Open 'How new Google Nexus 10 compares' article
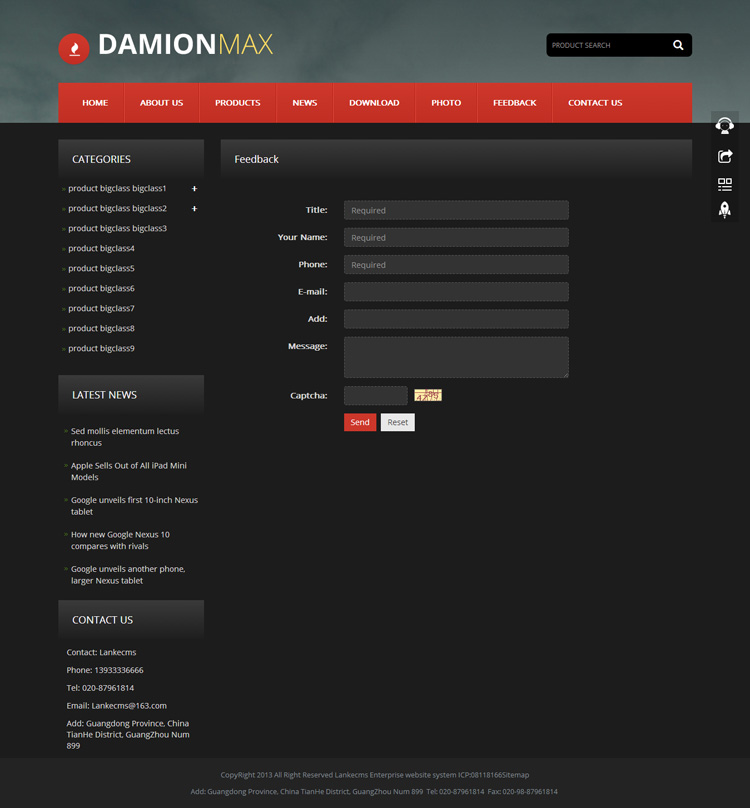The height and width of the screenshot is (808, 750). point(120,541)
